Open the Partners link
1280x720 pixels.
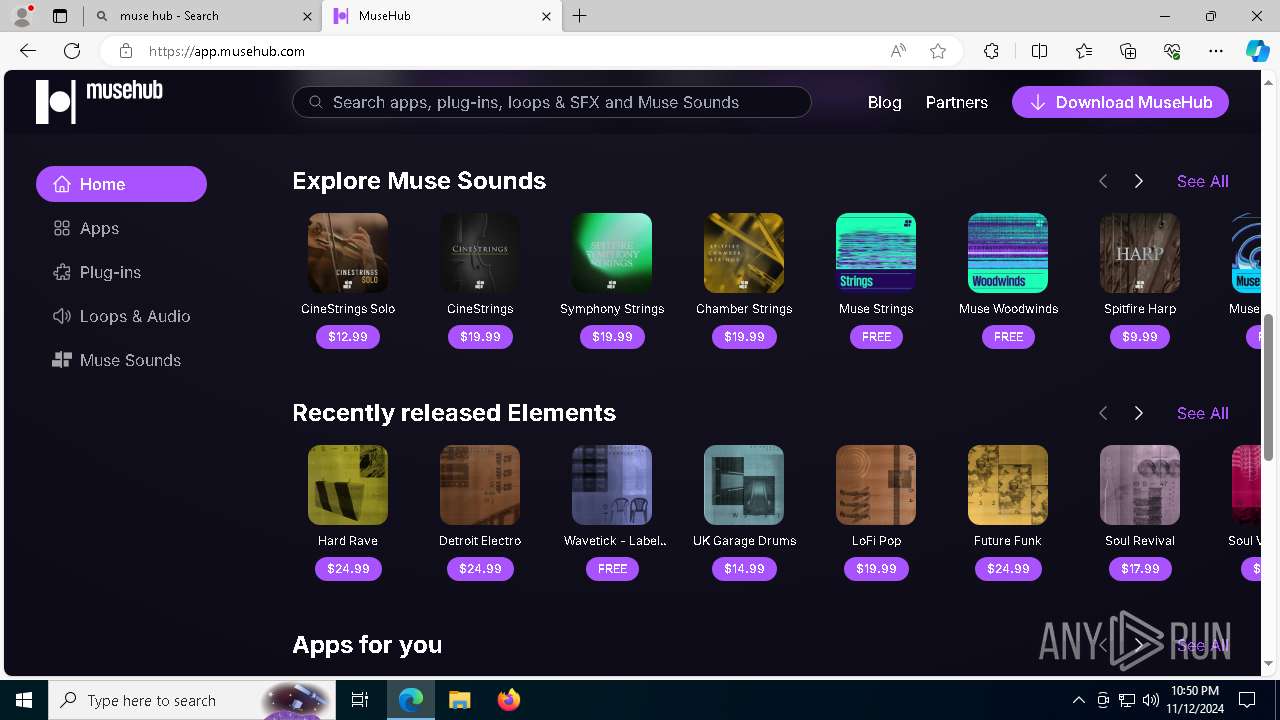coord(956,102)
